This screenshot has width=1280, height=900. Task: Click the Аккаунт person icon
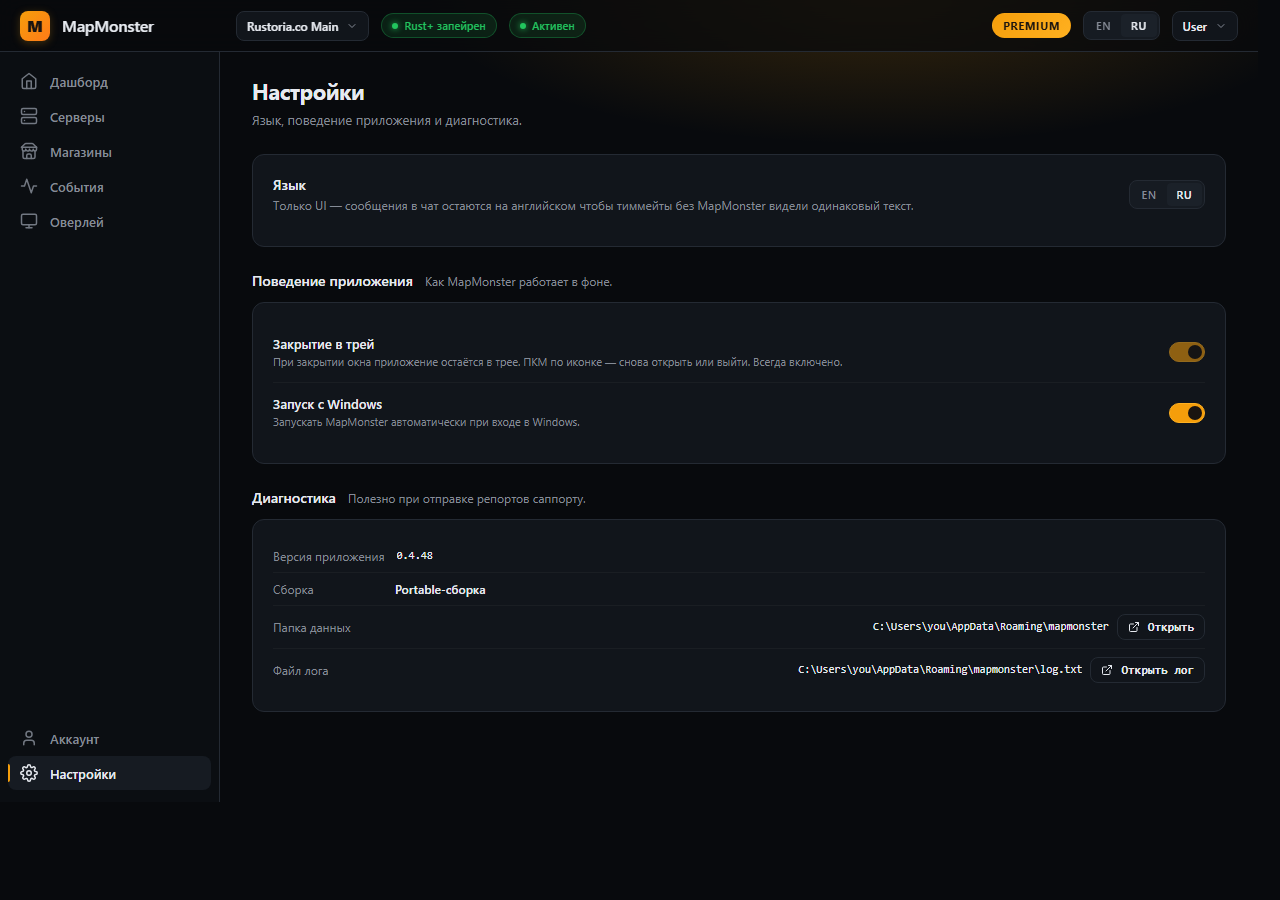tap(29, 739)
